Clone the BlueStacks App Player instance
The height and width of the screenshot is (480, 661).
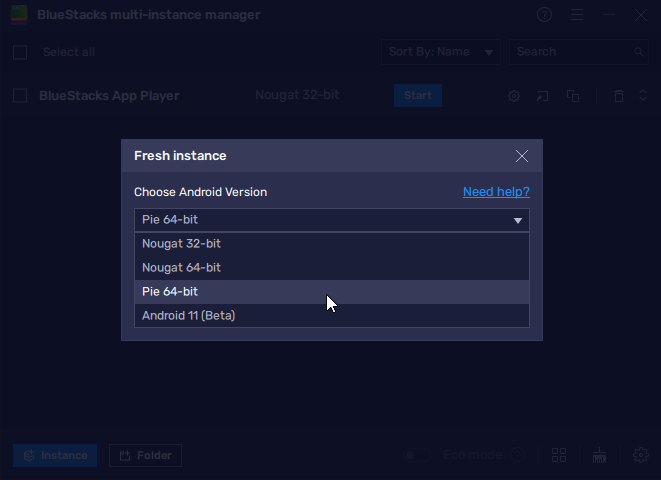(x=572, y=96)
